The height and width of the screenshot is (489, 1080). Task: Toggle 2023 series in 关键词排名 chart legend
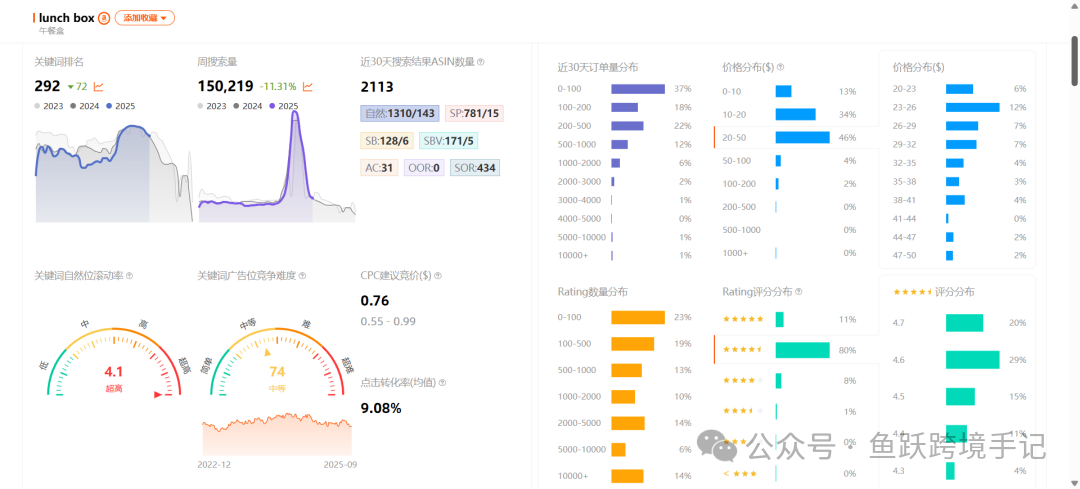click(48, 106)
